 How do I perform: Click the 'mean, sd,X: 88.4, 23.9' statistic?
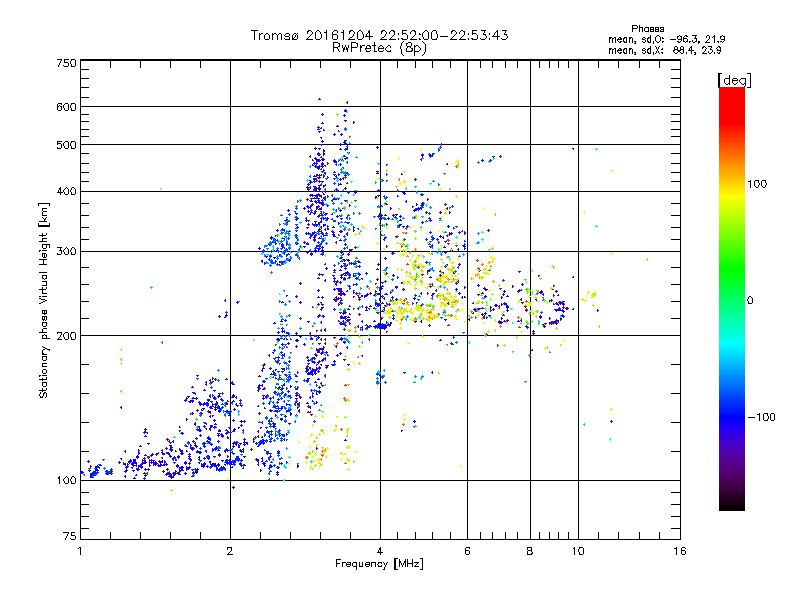click(664, 50)
